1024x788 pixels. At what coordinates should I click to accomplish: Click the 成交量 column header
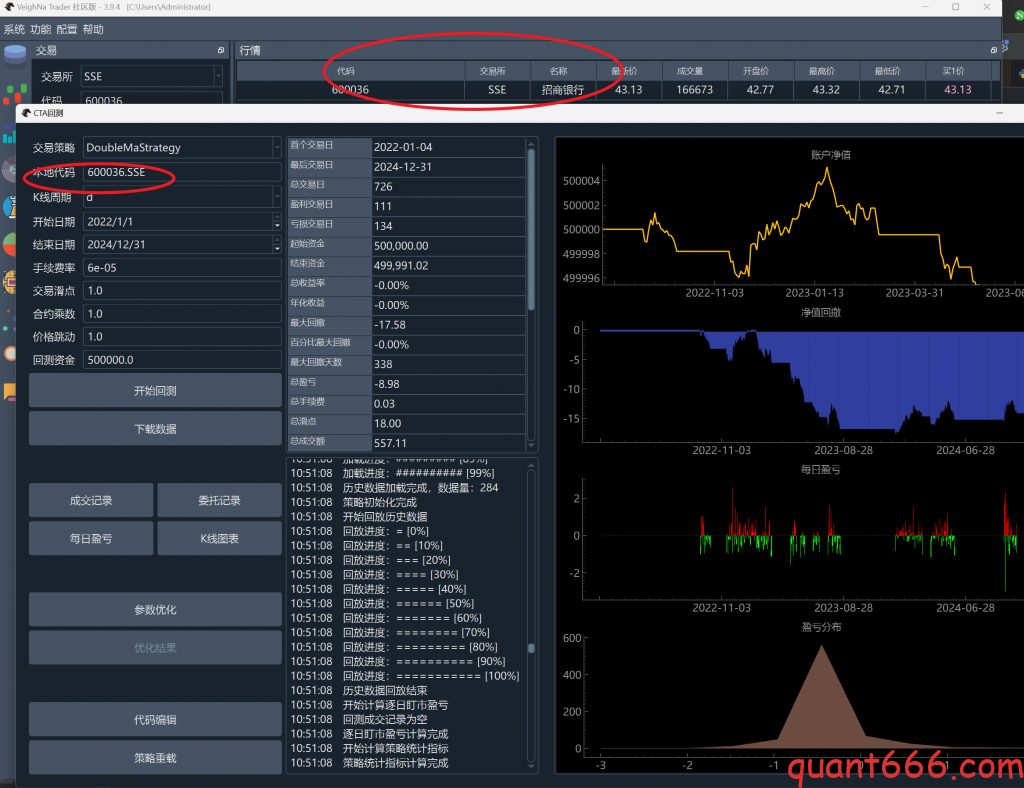[694, 71]
